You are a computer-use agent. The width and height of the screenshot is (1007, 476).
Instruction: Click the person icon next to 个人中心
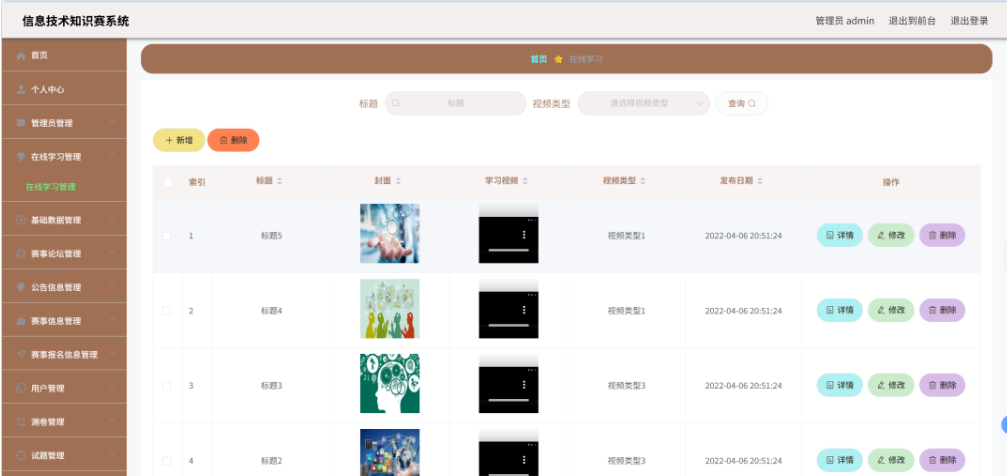point(21,89)
